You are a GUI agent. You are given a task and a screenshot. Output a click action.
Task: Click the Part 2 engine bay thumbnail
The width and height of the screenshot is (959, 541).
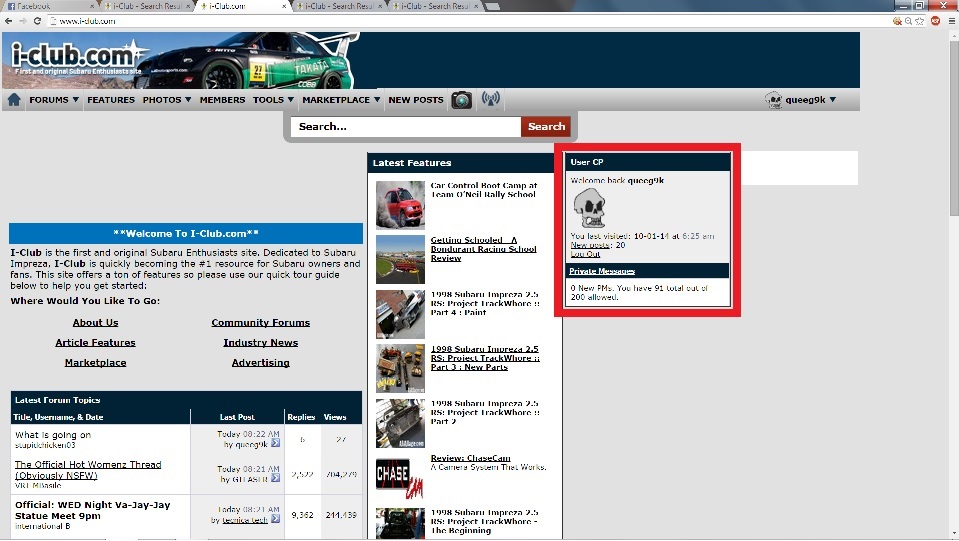pyautogui.click(x=400, y=423)
